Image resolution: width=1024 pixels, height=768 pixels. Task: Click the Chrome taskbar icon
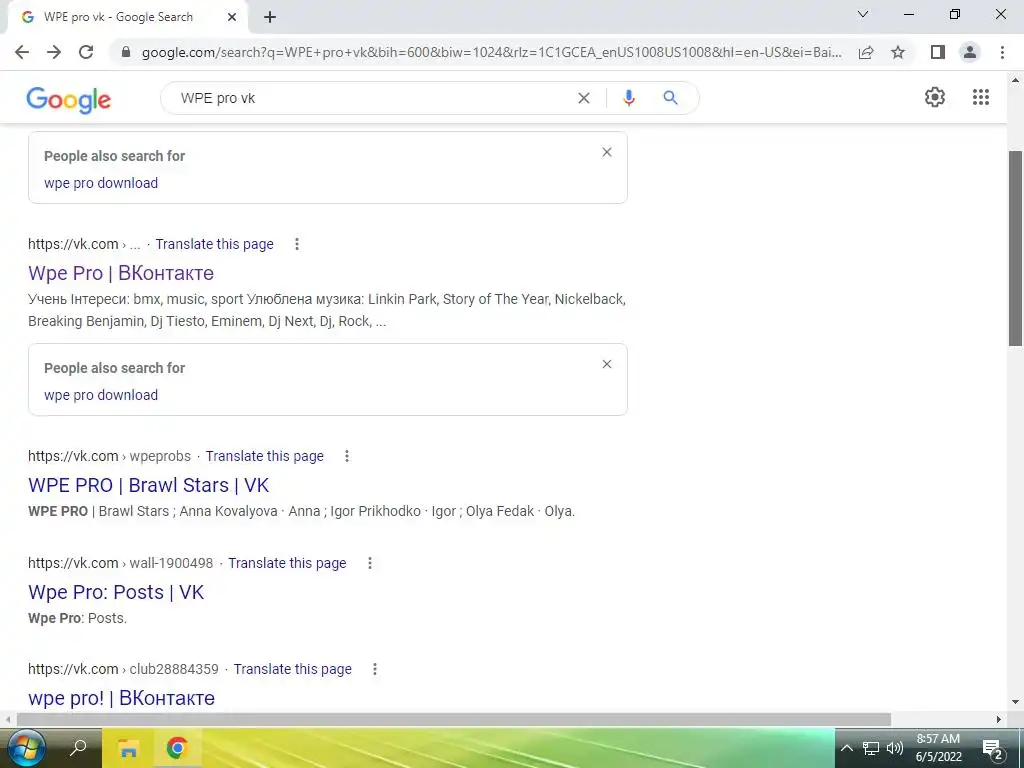click(x=177, y=748)
